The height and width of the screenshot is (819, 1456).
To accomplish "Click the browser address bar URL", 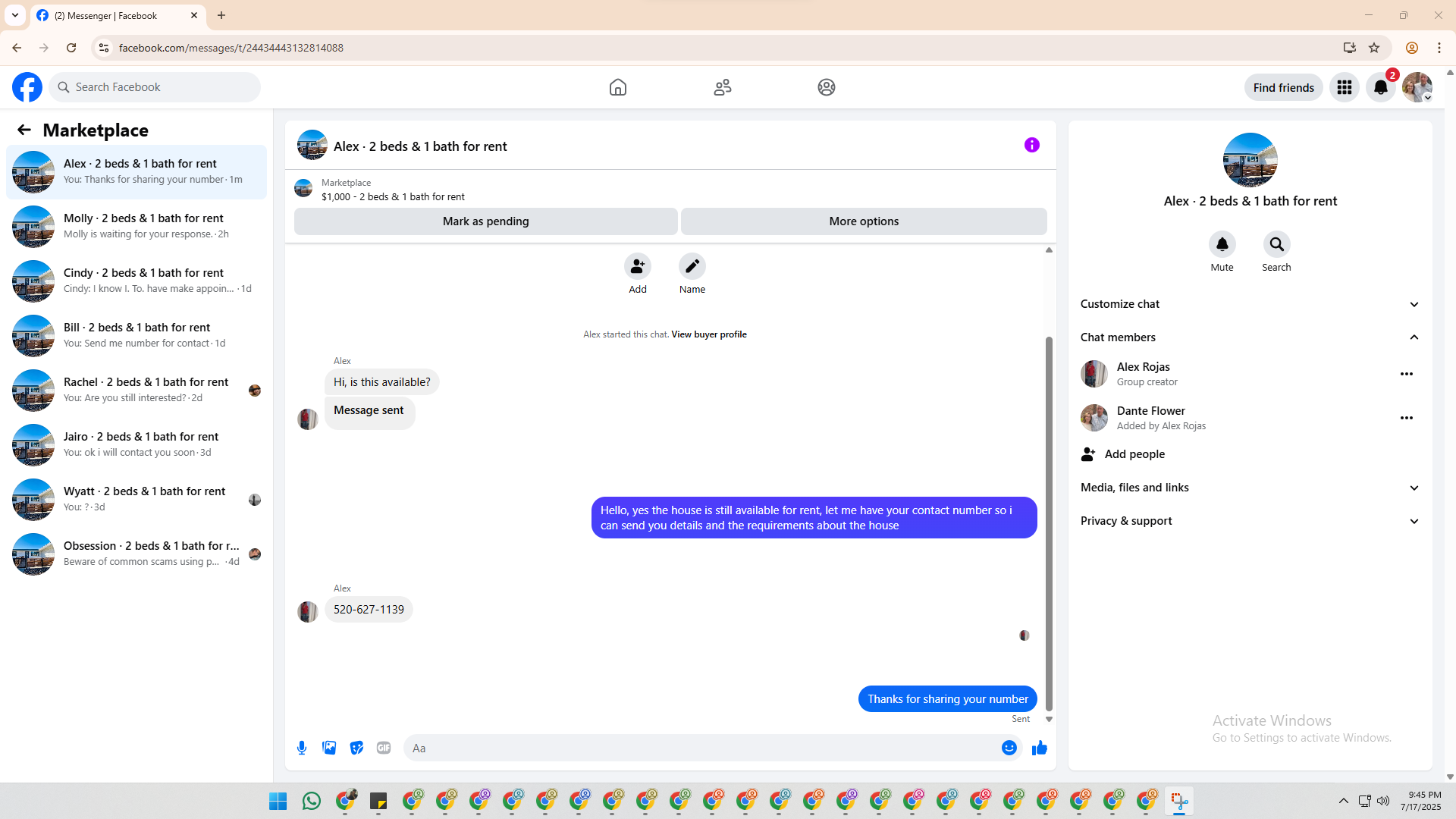I will 231,48.
